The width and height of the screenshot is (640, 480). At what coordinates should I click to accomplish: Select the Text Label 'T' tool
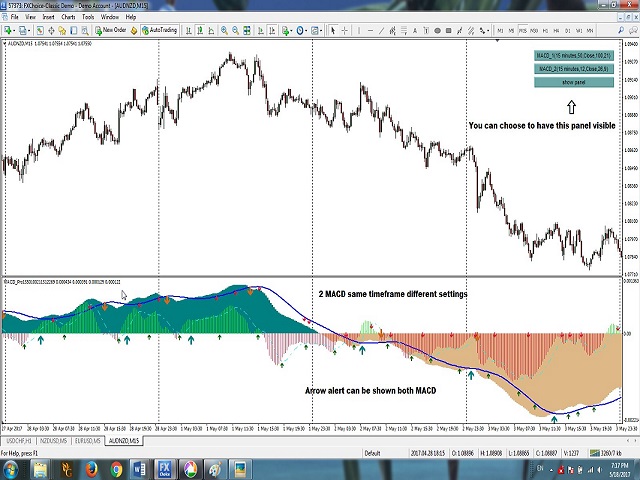(x=426, y=30)
